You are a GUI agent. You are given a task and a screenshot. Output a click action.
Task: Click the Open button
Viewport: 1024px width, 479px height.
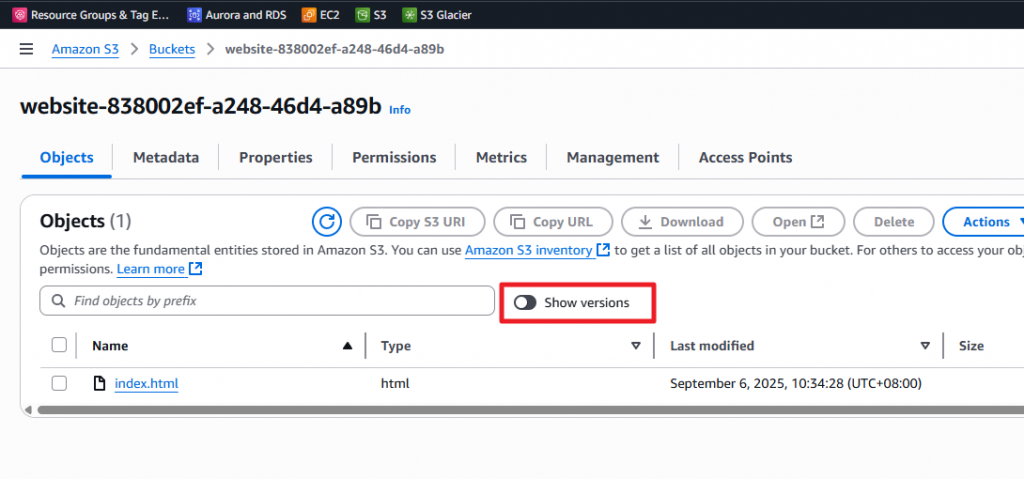[799, 222]
